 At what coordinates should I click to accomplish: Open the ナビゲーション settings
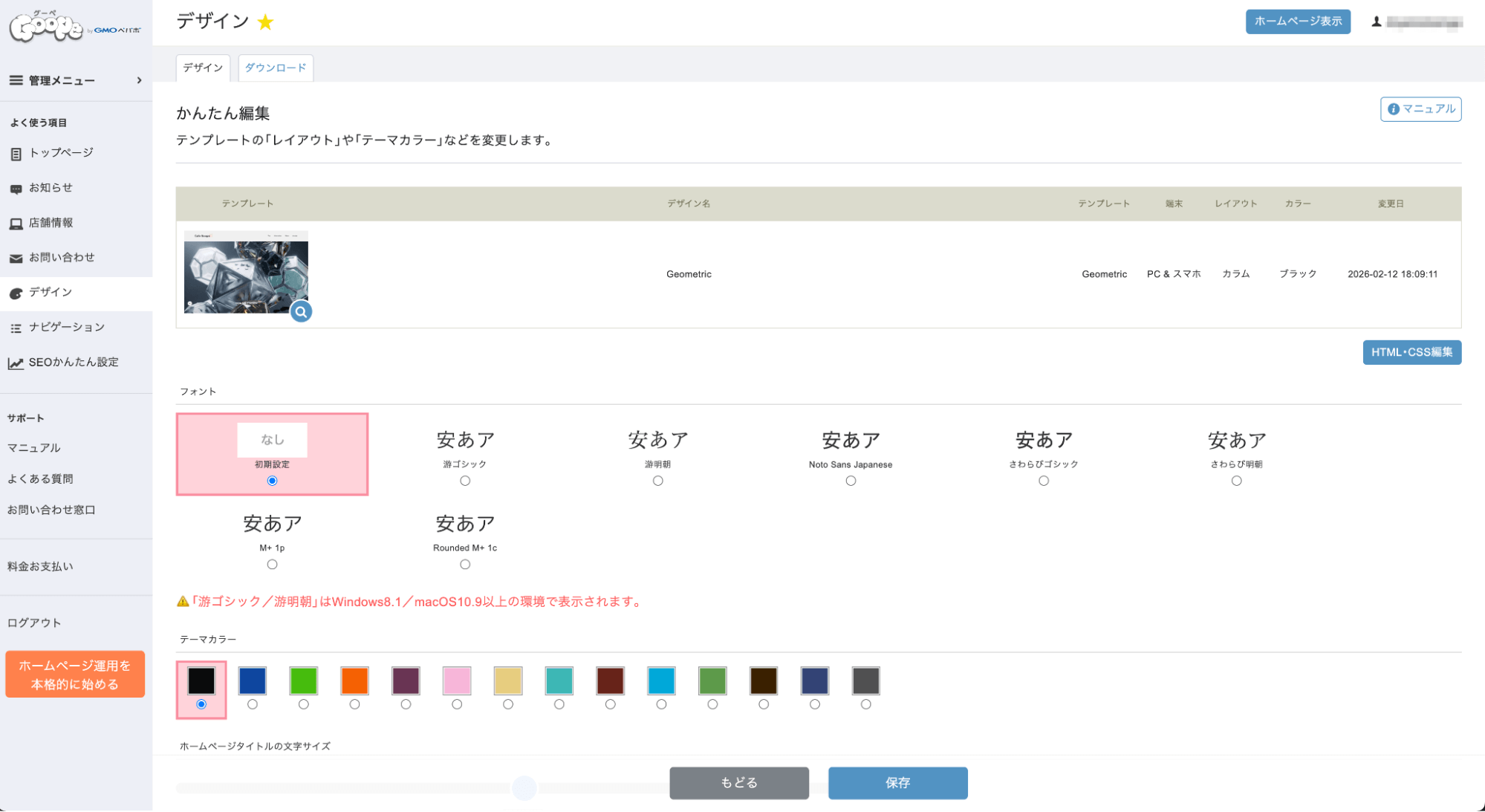point(67,327)
